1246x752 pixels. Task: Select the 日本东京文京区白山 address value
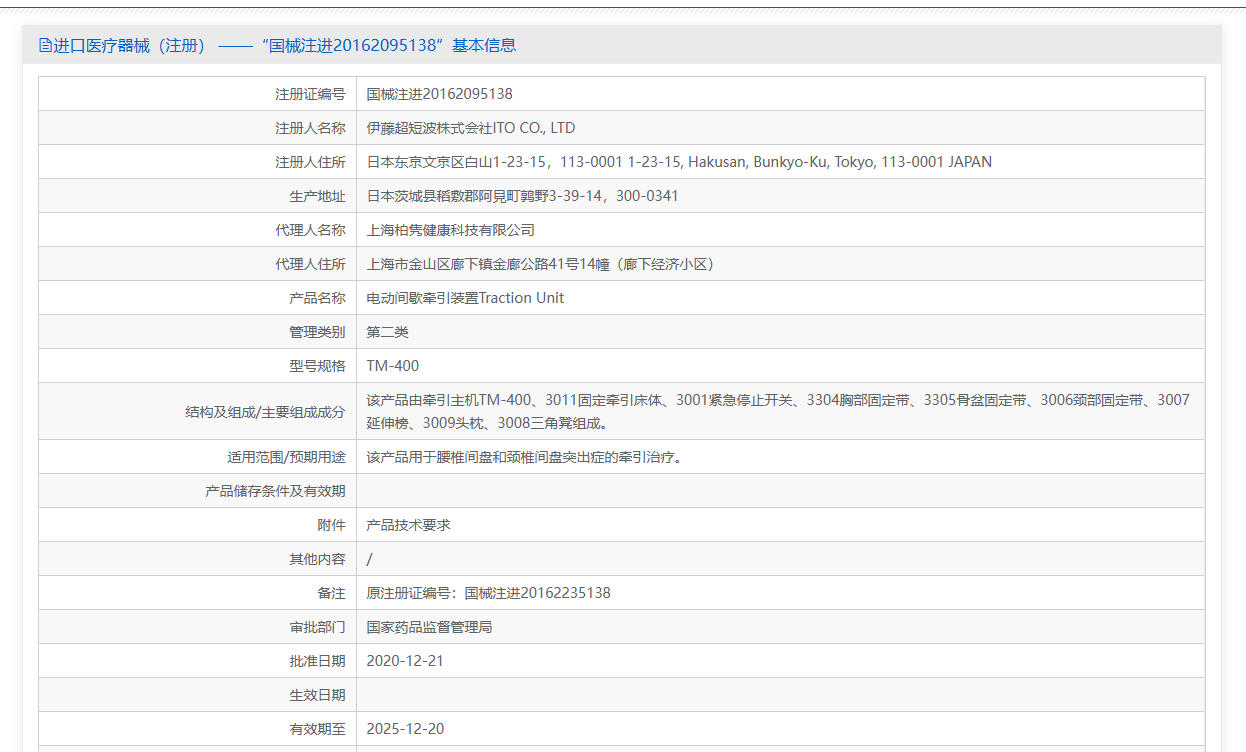tap(679, 162)
